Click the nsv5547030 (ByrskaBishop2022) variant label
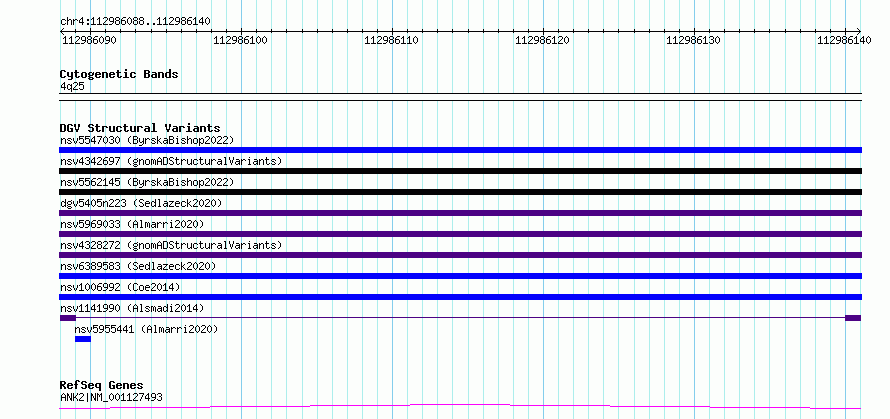Viewport: 890px width, 419px height. pos(147,140)
